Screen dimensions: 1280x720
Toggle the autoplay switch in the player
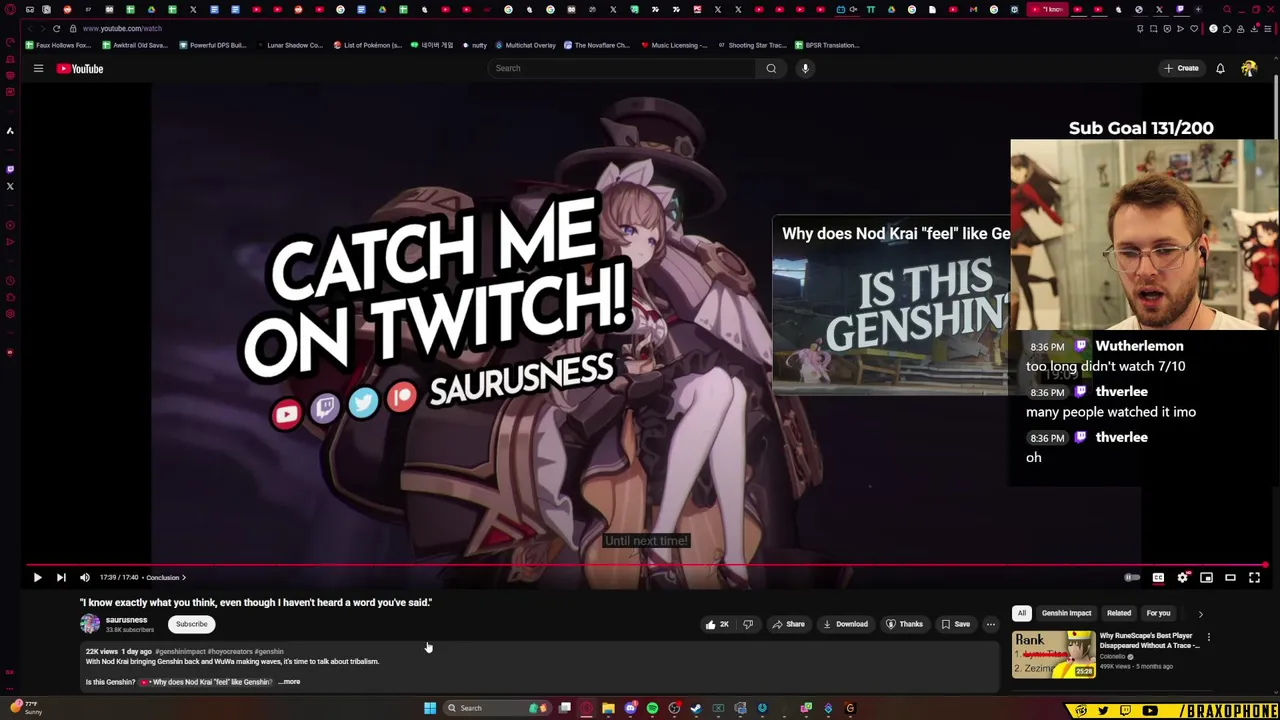point(1132,577)
